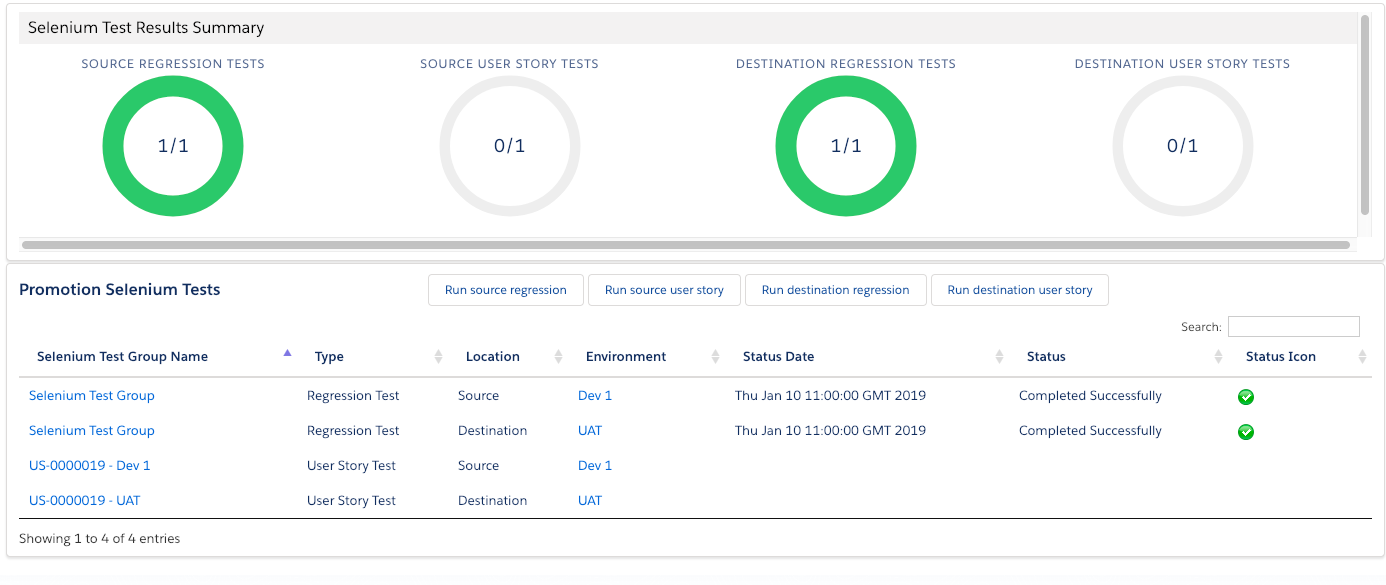This screenshot has height=585, width=1386.
Task: Open UAT environment link in User Story Test row
Action: (x=590, y=501)
